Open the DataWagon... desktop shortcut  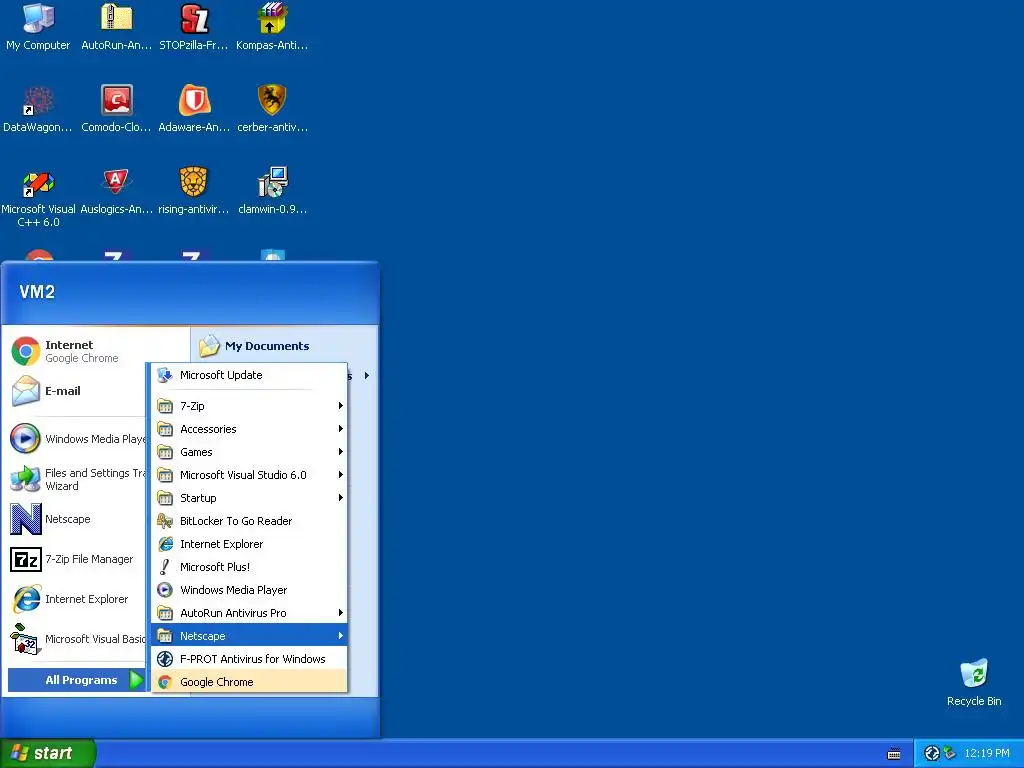(38, 109)
